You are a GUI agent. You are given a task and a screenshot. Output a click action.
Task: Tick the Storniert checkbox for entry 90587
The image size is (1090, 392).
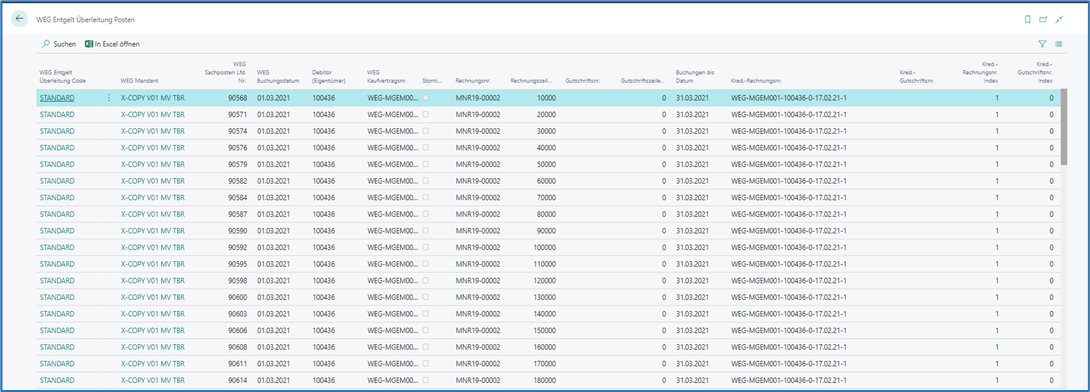pos(425,214)
